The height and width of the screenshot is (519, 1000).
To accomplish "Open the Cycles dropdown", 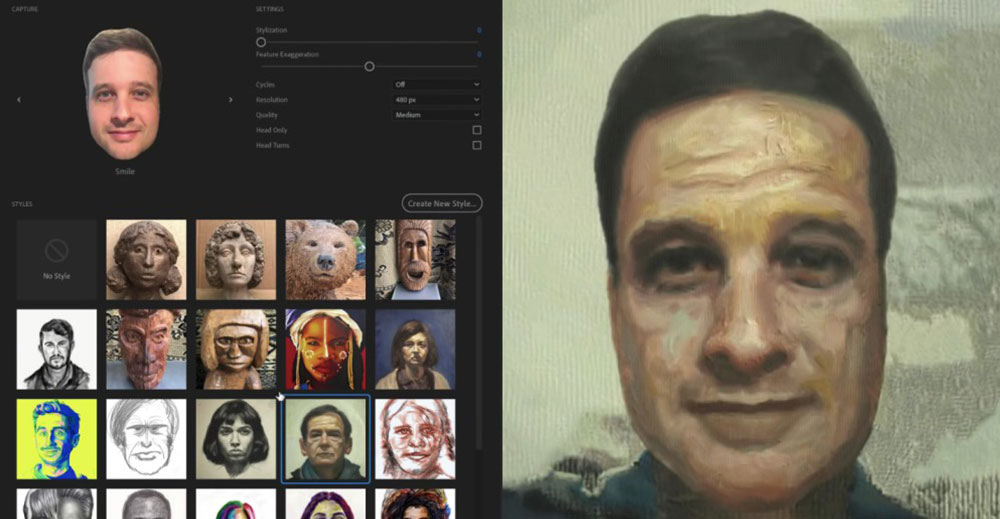I will (x=436, y=84).
